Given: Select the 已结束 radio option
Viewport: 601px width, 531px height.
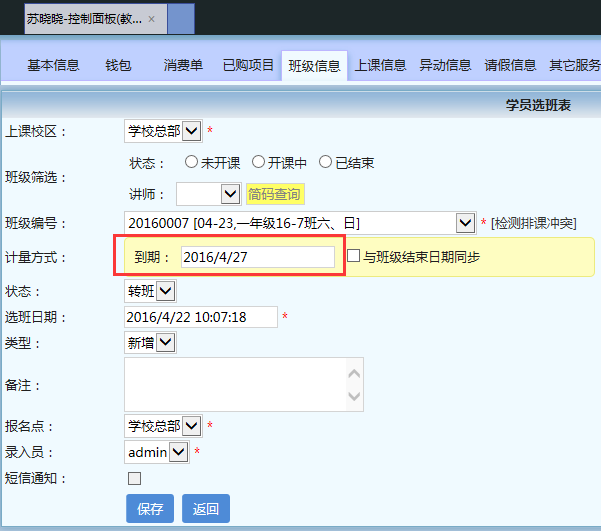Looking at the screenshot, I should pos(325,162).
